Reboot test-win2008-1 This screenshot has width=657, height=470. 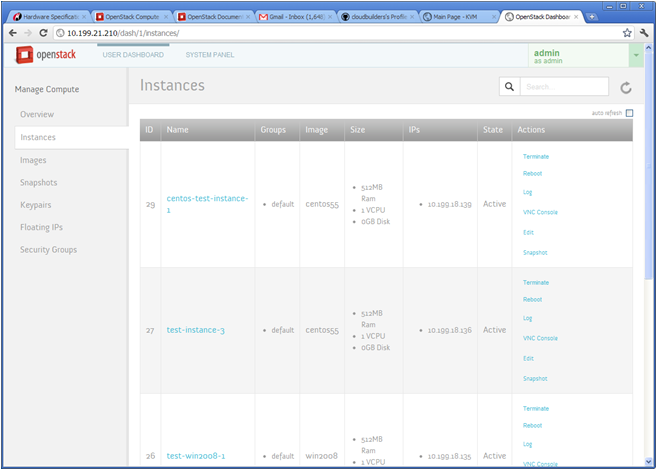[x=532, y=426]
